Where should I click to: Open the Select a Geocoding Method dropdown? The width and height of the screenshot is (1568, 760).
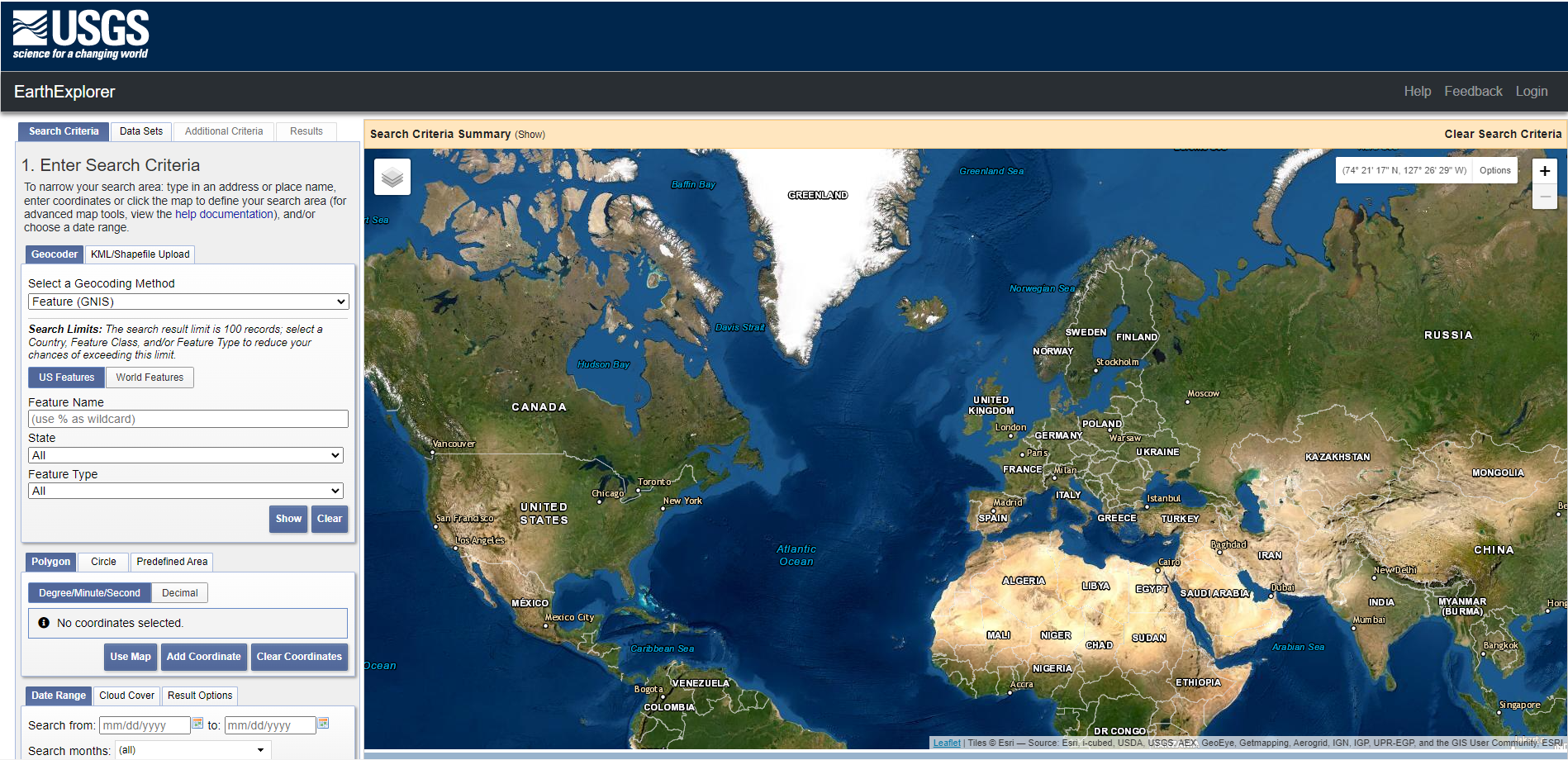point(188,302)
